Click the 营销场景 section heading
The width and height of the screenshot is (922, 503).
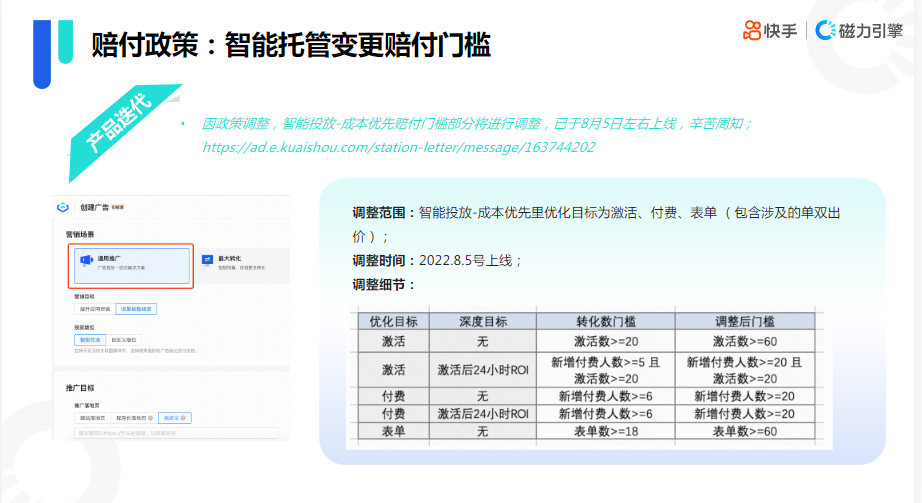pyautogui.click(x=80, y=234)
